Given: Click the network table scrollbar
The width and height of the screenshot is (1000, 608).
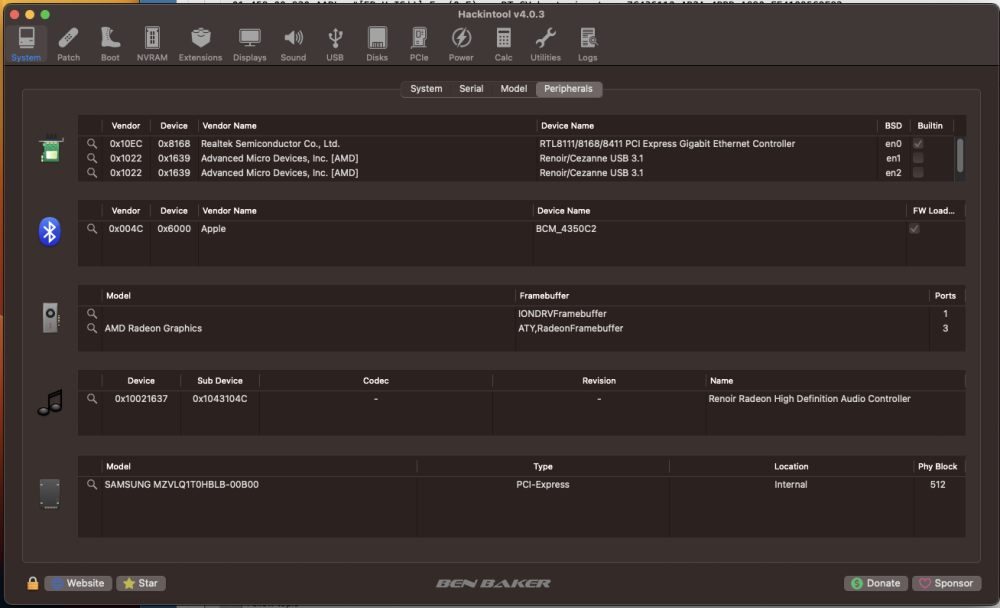Looking at the screenshot, I should click(960, 155).
